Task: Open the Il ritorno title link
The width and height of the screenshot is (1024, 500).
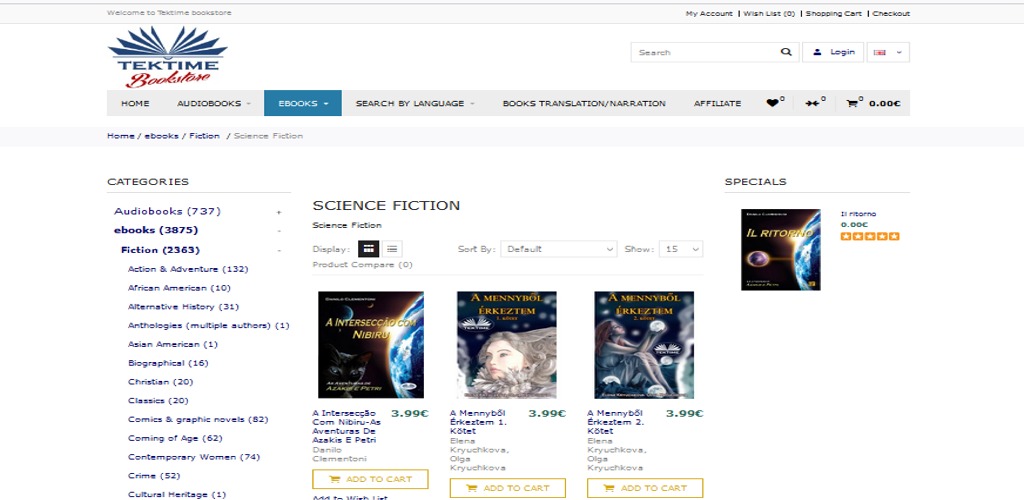Action: click(x=858, y=214)
